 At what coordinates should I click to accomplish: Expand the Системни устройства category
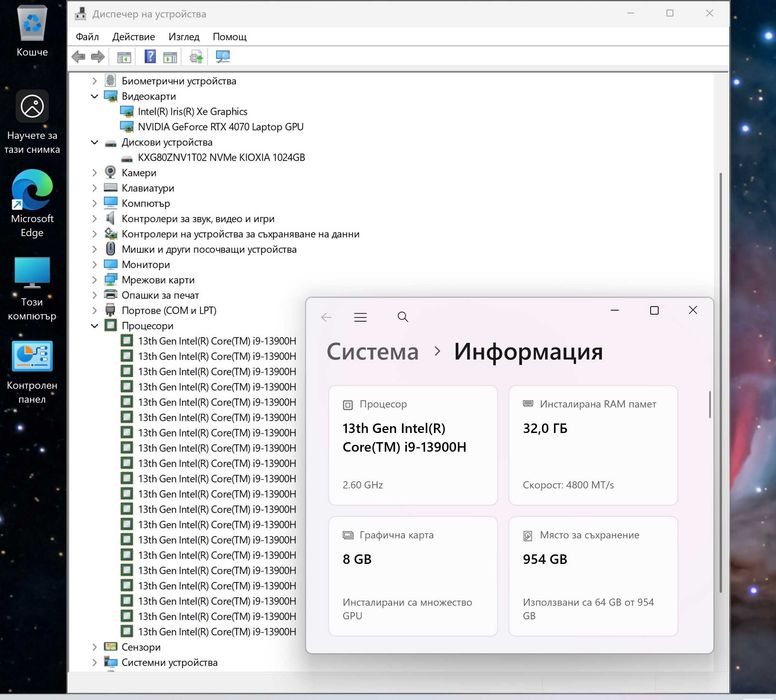point(95,662)
